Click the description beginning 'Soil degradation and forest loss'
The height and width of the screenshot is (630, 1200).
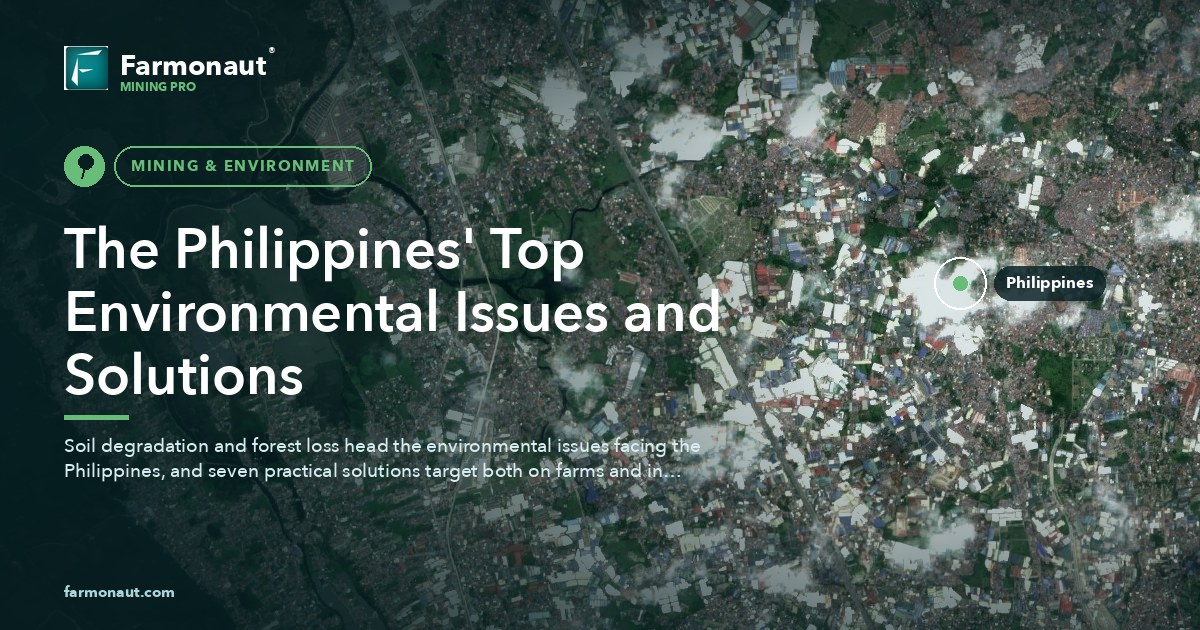pyautogui.click(x=382, y=457)
